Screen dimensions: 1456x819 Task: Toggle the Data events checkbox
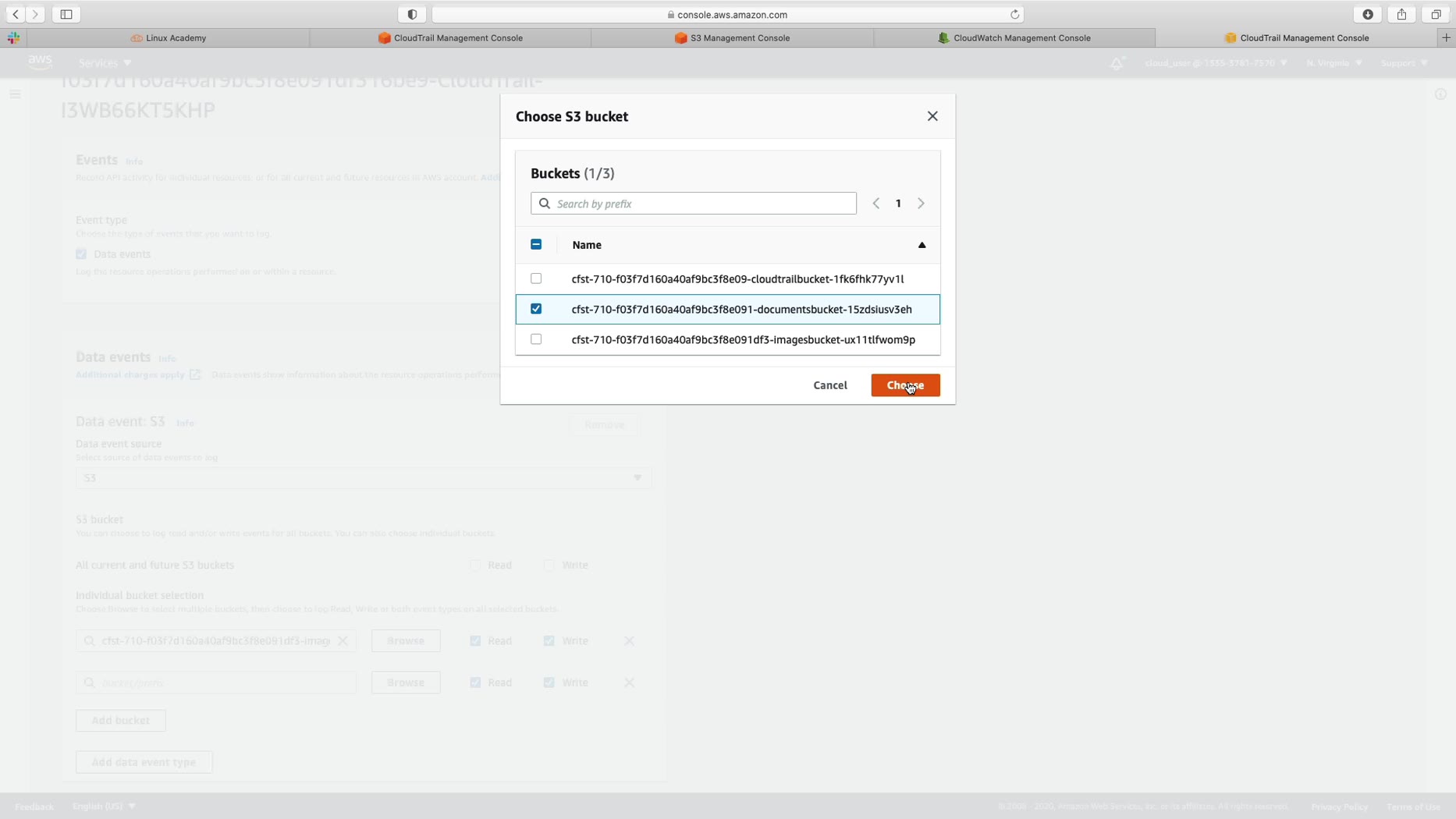coord(81,254)
